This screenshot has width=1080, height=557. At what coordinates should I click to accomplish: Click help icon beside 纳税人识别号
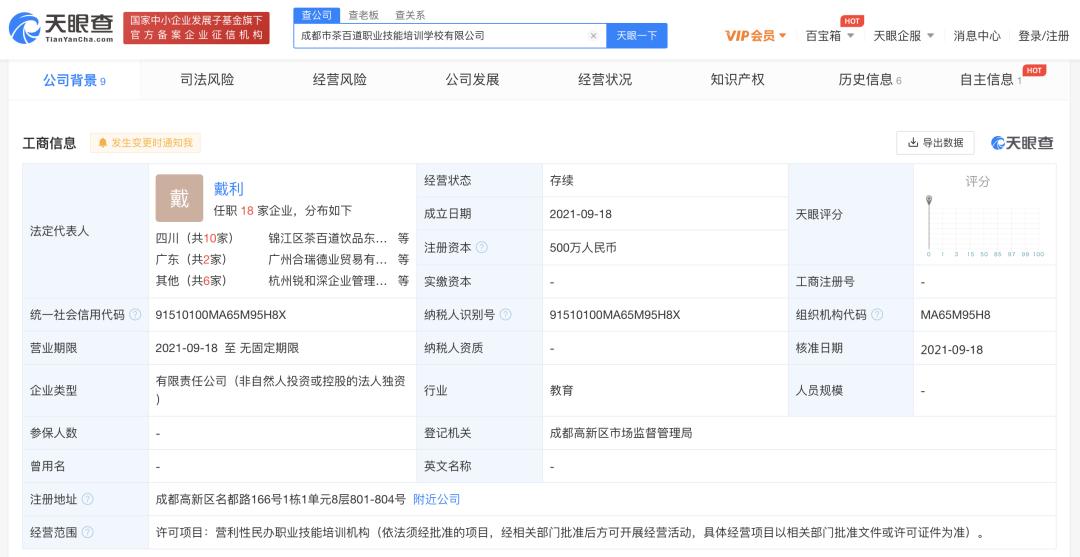tap(505, 315)
